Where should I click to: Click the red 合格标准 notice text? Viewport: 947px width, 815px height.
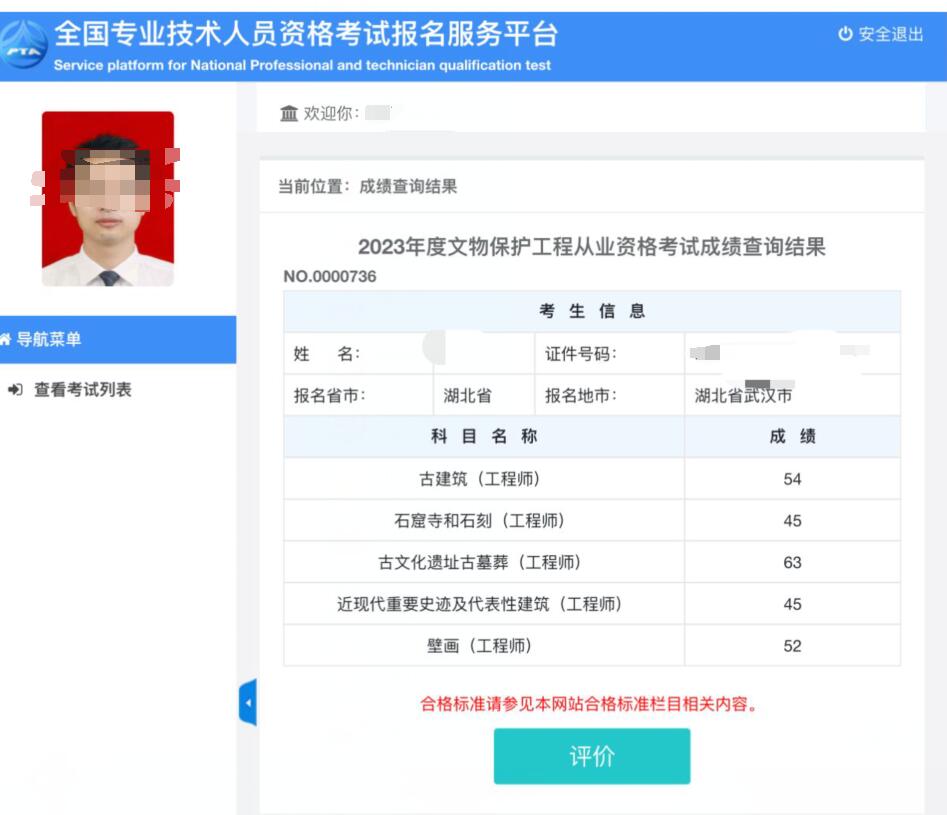(592, 704)
